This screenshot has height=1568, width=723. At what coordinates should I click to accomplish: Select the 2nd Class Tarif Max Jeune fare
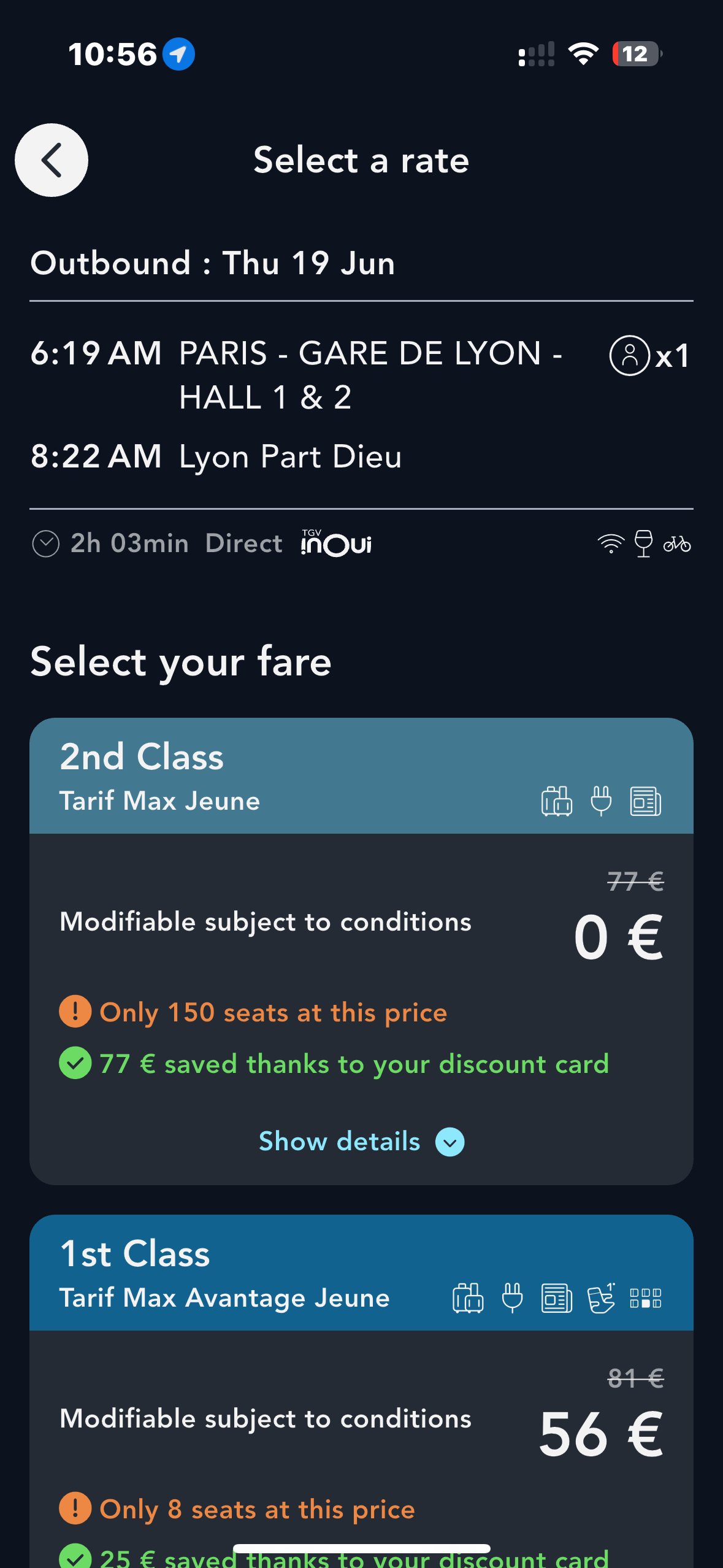362,920
